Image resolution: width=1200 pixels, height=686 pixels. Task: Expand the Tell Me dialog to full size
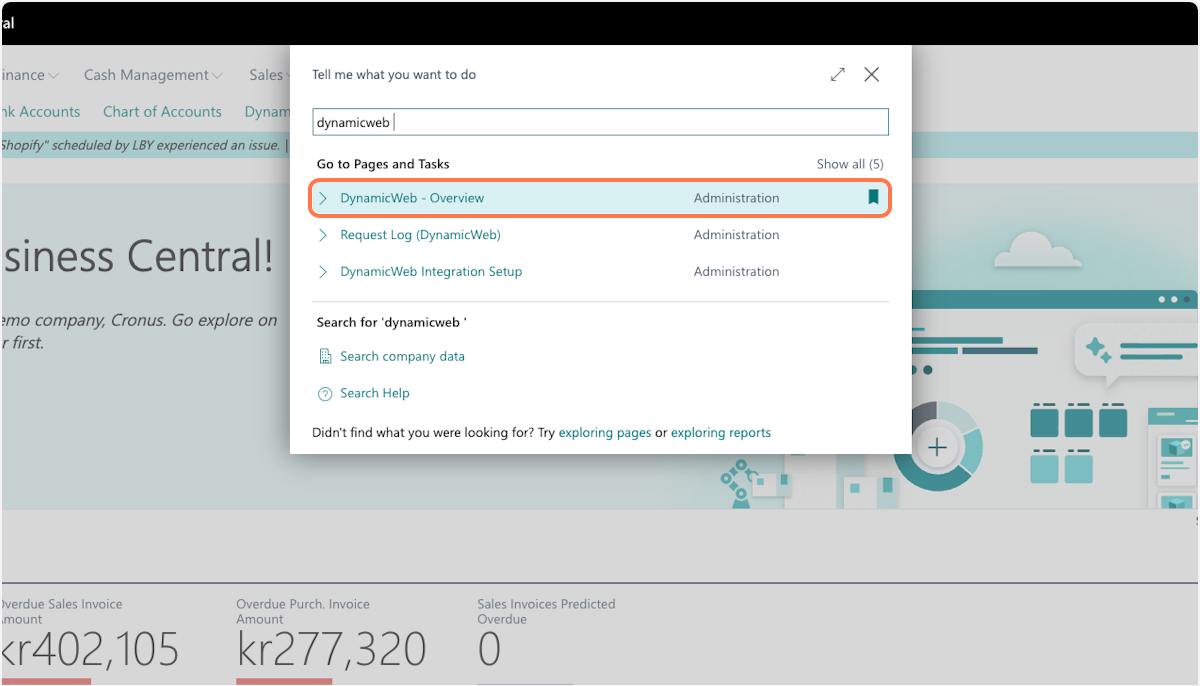[x=838, y=75]
